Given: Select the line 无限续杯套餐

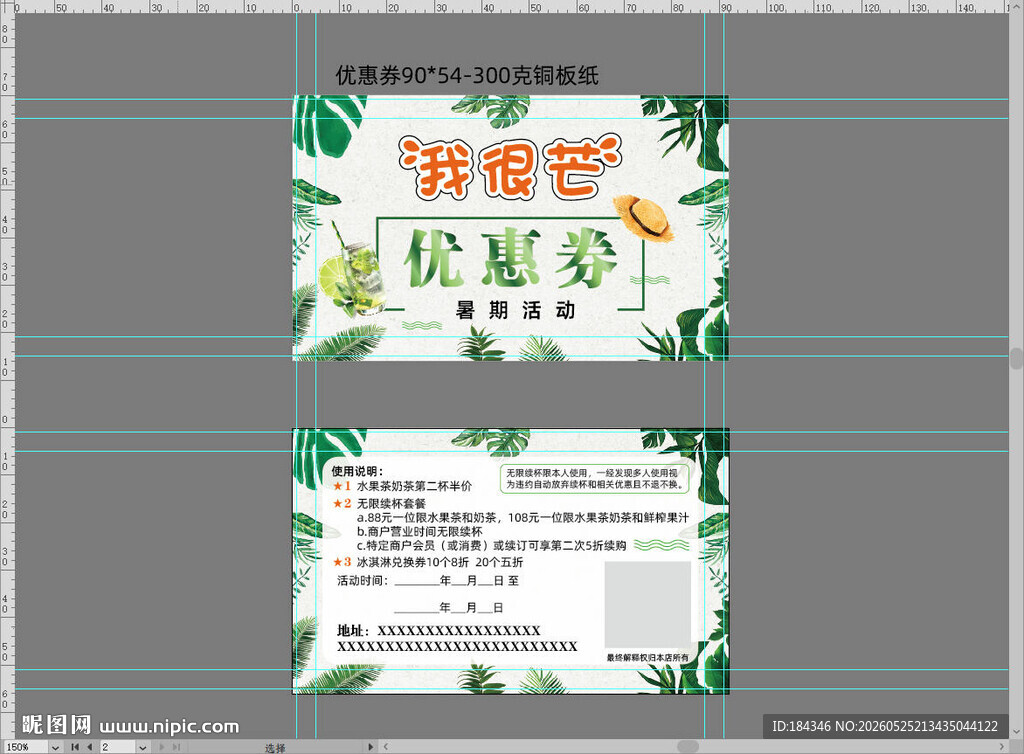Looking at the screenshot, I should point(391,503).
